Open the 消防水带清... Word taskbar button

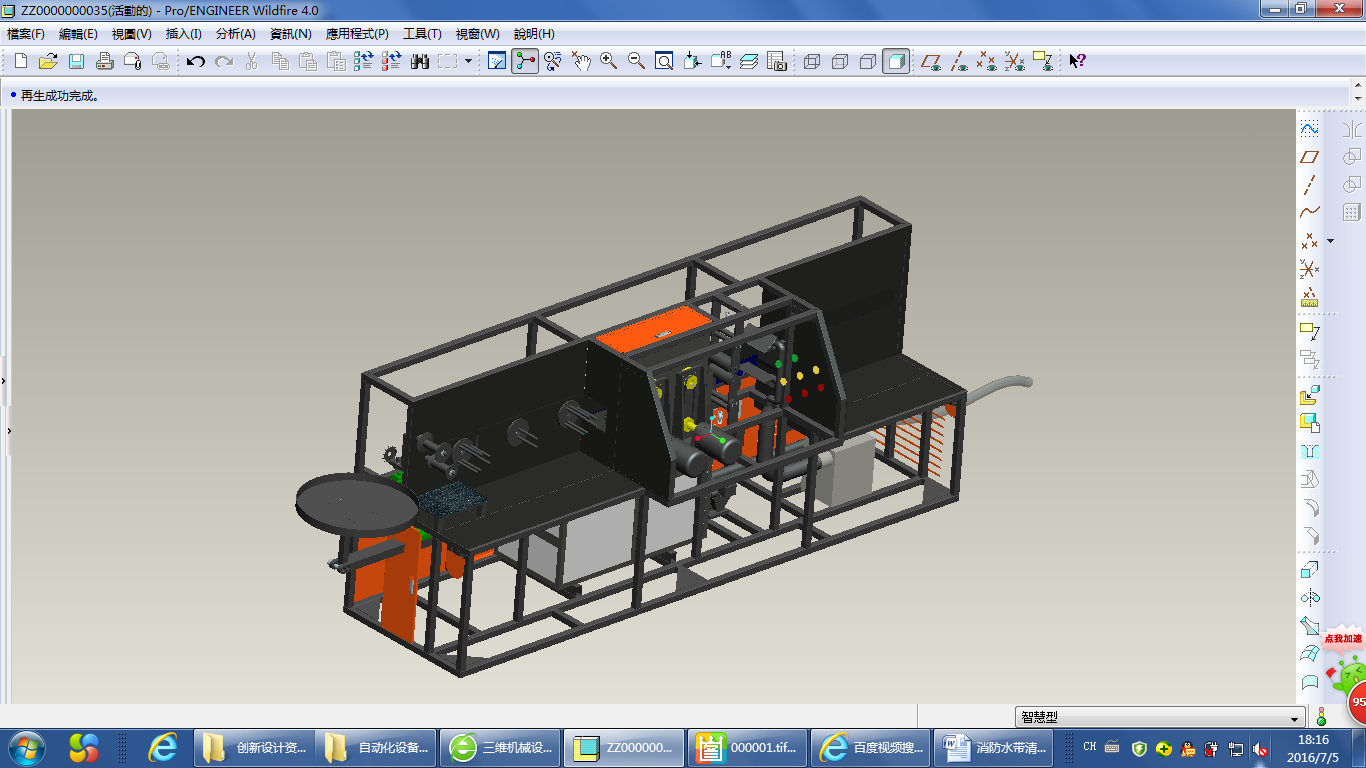coord(992,747)
